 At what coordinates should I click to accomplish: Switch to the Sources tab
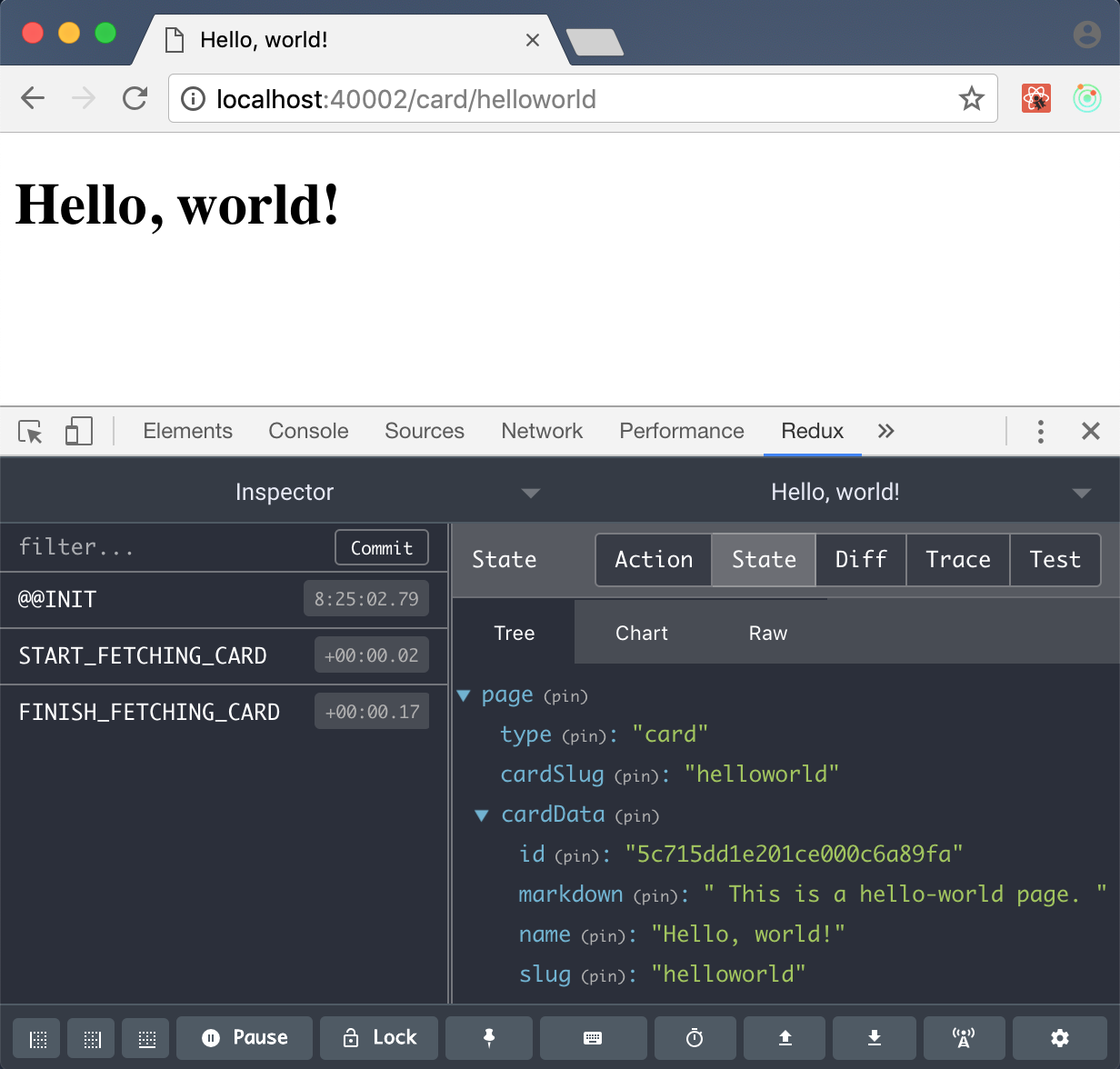point(425,431)
